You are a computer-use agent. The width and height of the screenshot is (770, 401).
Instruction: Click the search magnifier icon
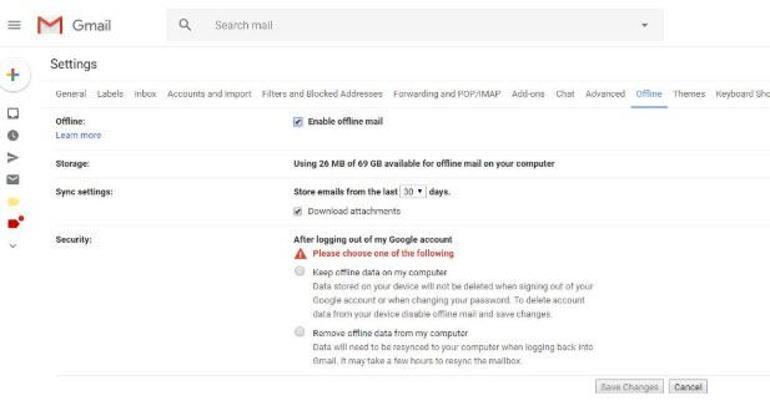(x=185, y=25)
